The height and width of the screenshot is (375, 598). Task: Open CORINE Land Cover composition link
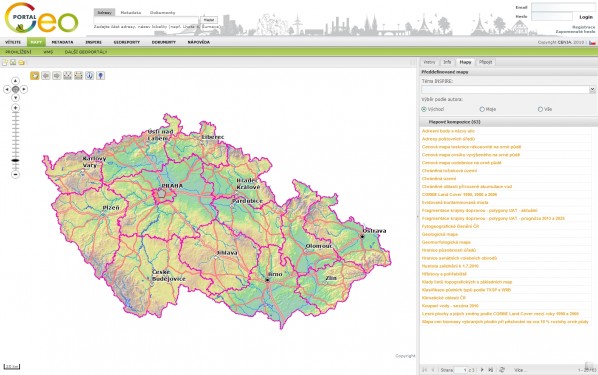pos(460,195)
